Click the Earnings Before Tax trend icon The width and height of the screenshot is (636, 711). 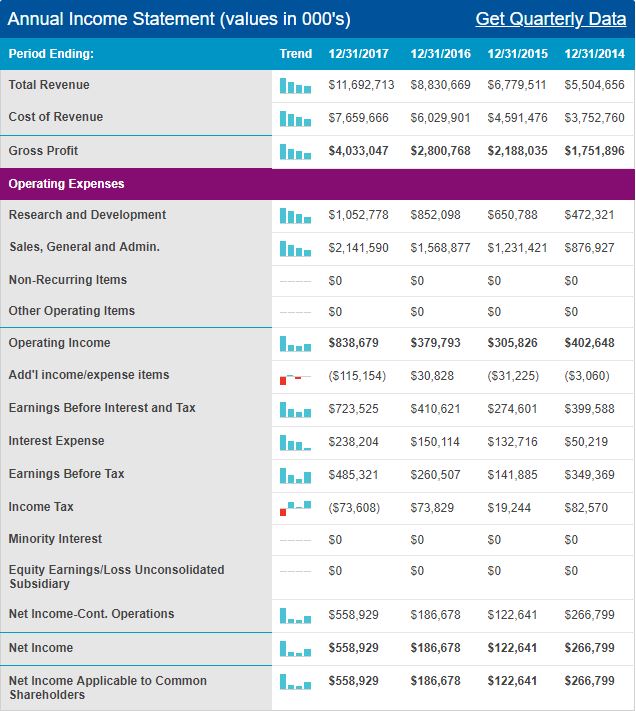[295, 475]
